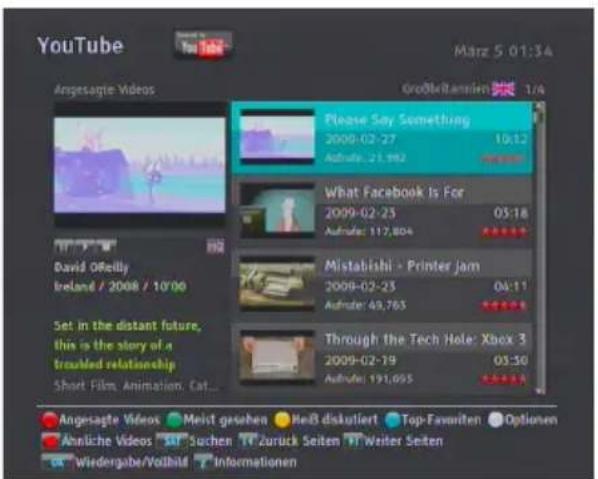598x479 pixels.
Task: Switch to Meist gesehen category
Action: pyautogui.click(x=225, y=420)
